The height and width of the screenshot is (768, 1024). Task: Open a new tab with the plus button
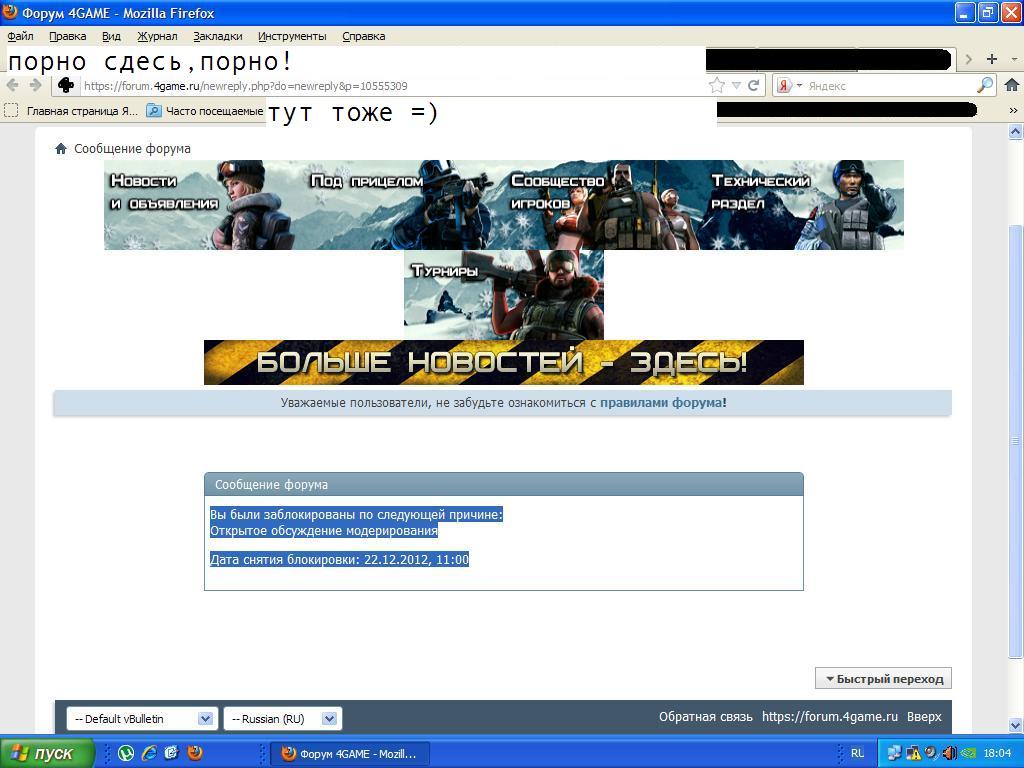[x=991, y=59]
